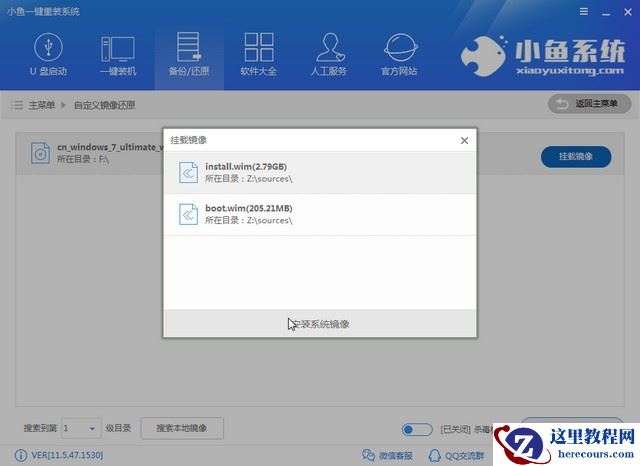Click the 微信客服 WeChat icon

tap(368, 455)
